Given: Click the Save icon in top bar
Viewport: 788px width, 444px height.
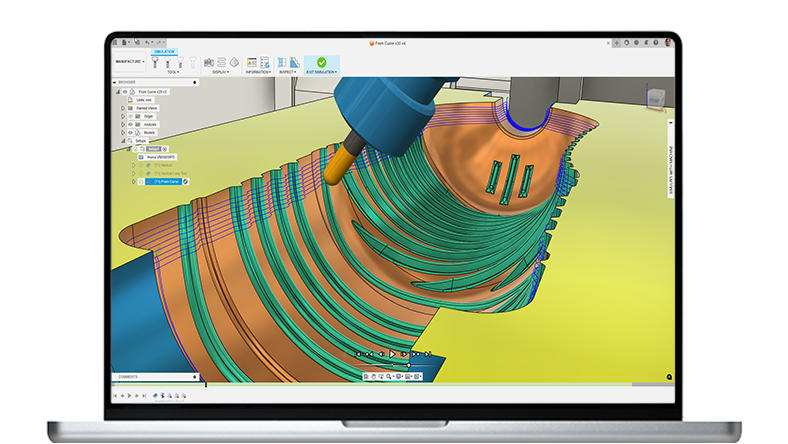Looking at the screenshot, I should [x=137, y=42].
